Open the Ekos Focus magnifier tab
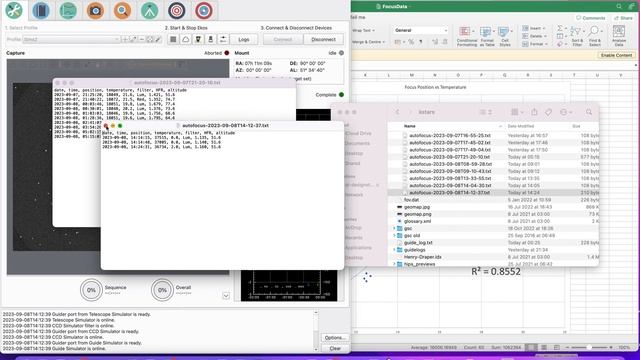 click(x=122, y=10)
